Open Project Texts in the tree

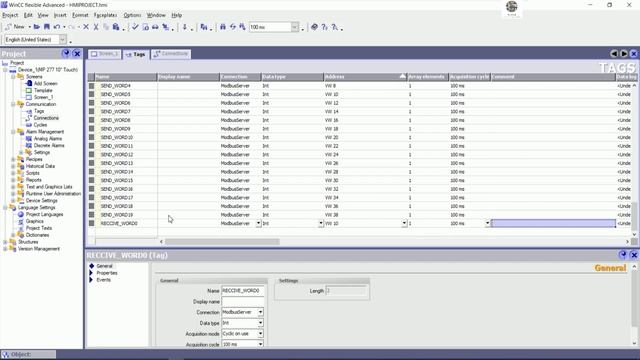[x=39, y=228]
